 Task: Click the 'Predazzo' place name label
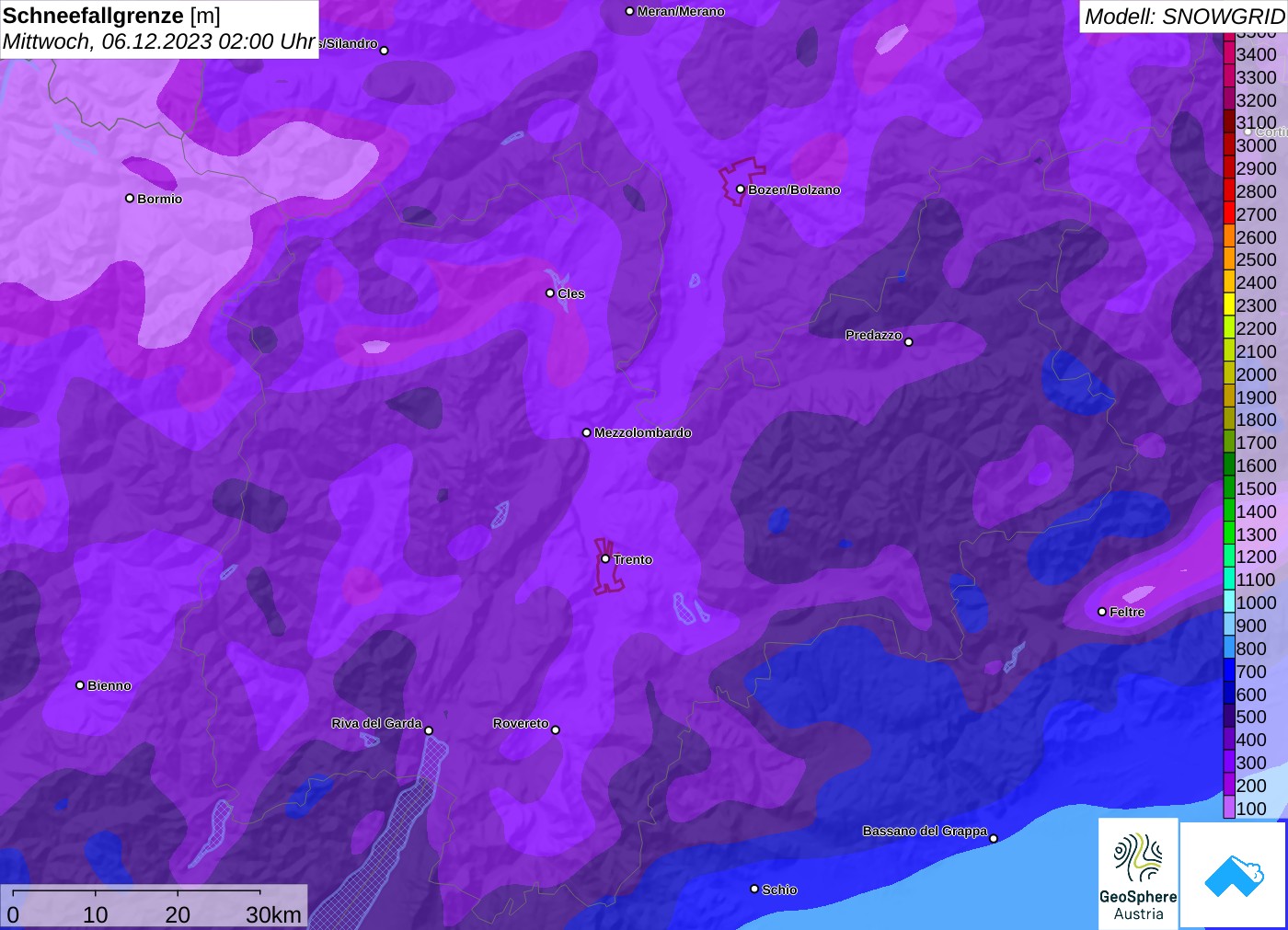click(874, 335)
